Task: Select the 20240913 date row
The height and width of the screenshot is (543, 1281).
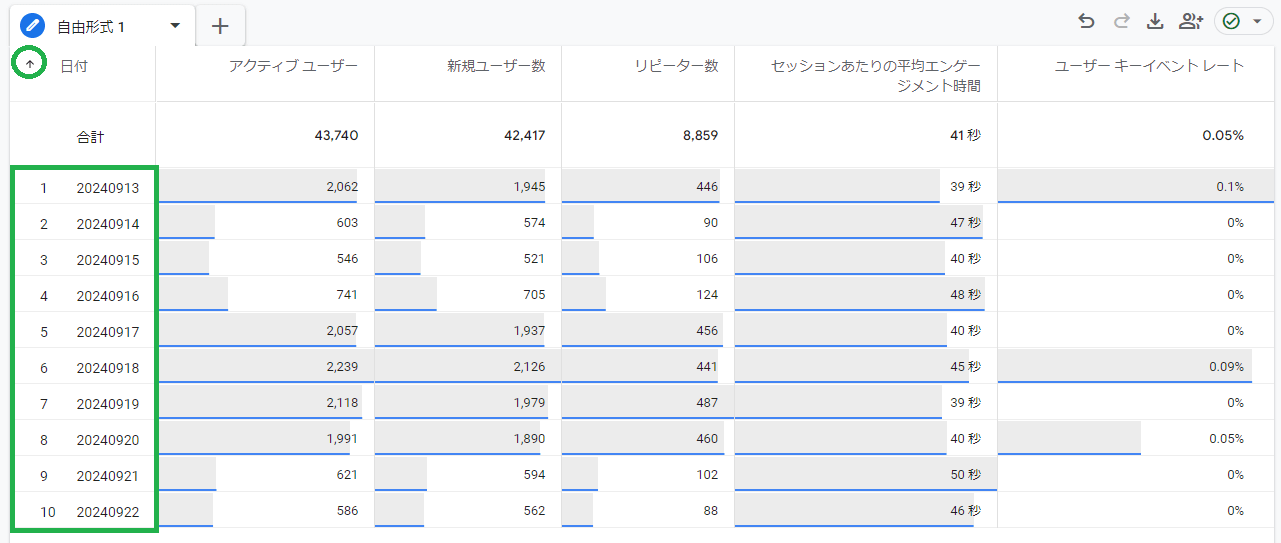Action: (107, 188)
